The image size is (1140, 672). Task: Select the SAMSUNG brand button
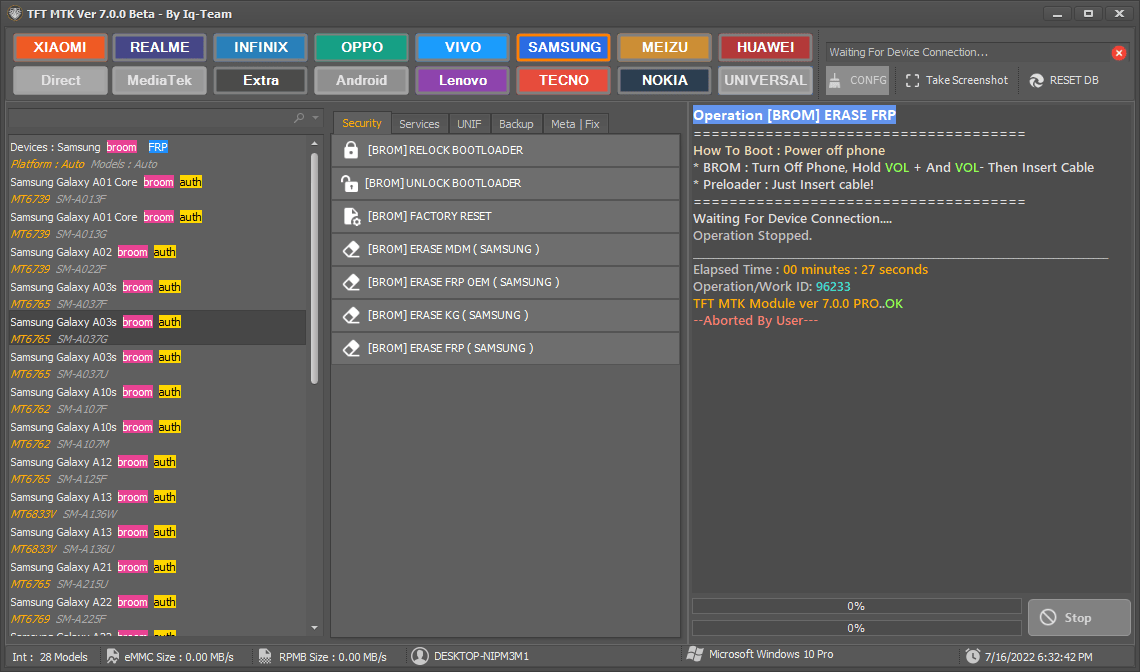[563, 47]
